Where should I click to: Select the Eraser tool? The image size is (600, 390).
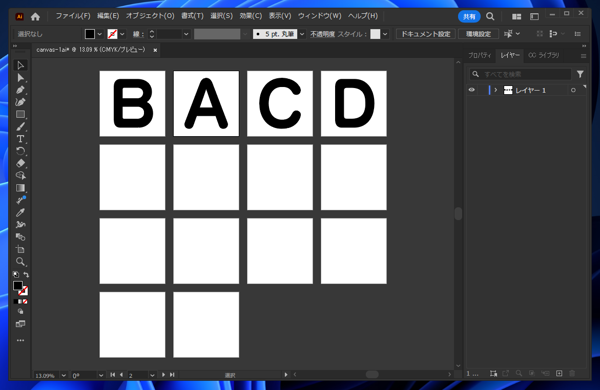pos(20,163)
